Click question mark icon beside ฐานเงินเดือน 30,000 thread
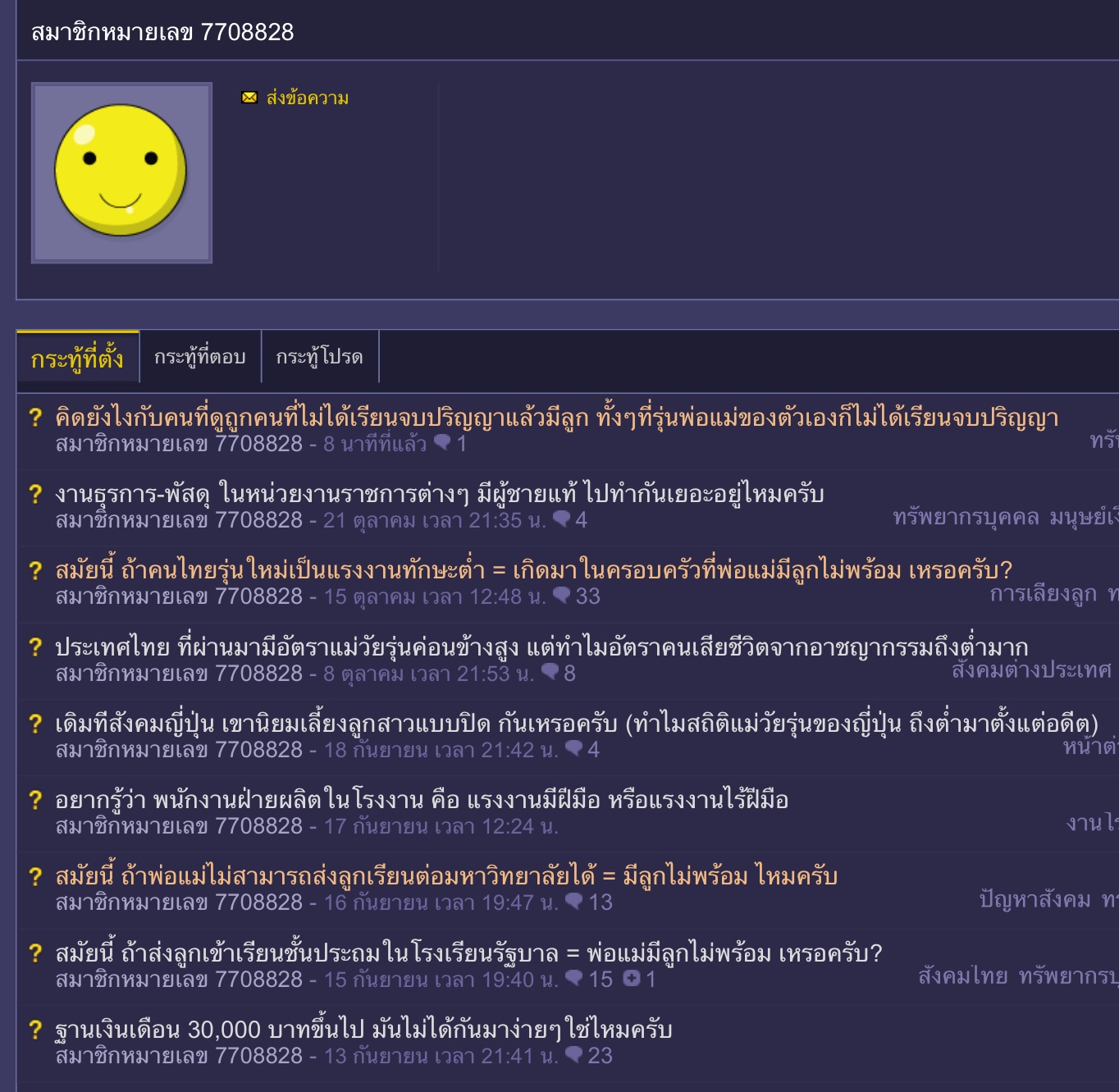The width and height of the screenshot is (1119, 1092). pyautogui.click(x=35, y=1030)
